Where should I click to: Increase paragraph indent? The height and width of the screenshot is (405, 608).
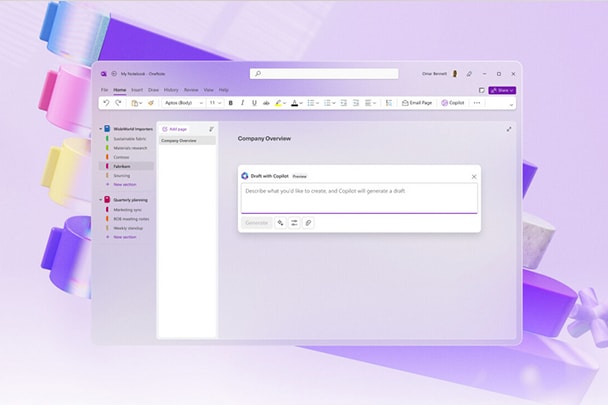point(356,103)
